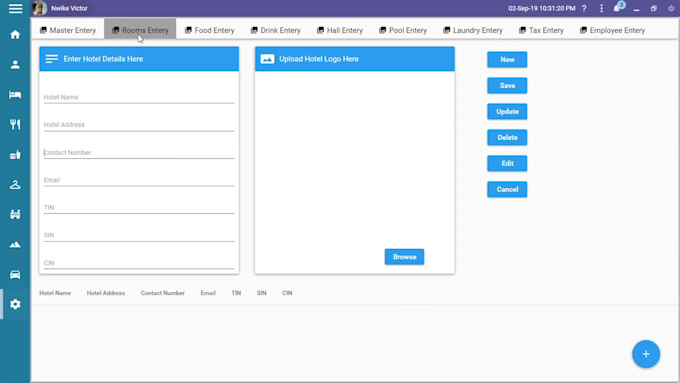Click the lines icon in Enter Hotel Details header
This screenshot has height=383, width=680.
(52, 59)
